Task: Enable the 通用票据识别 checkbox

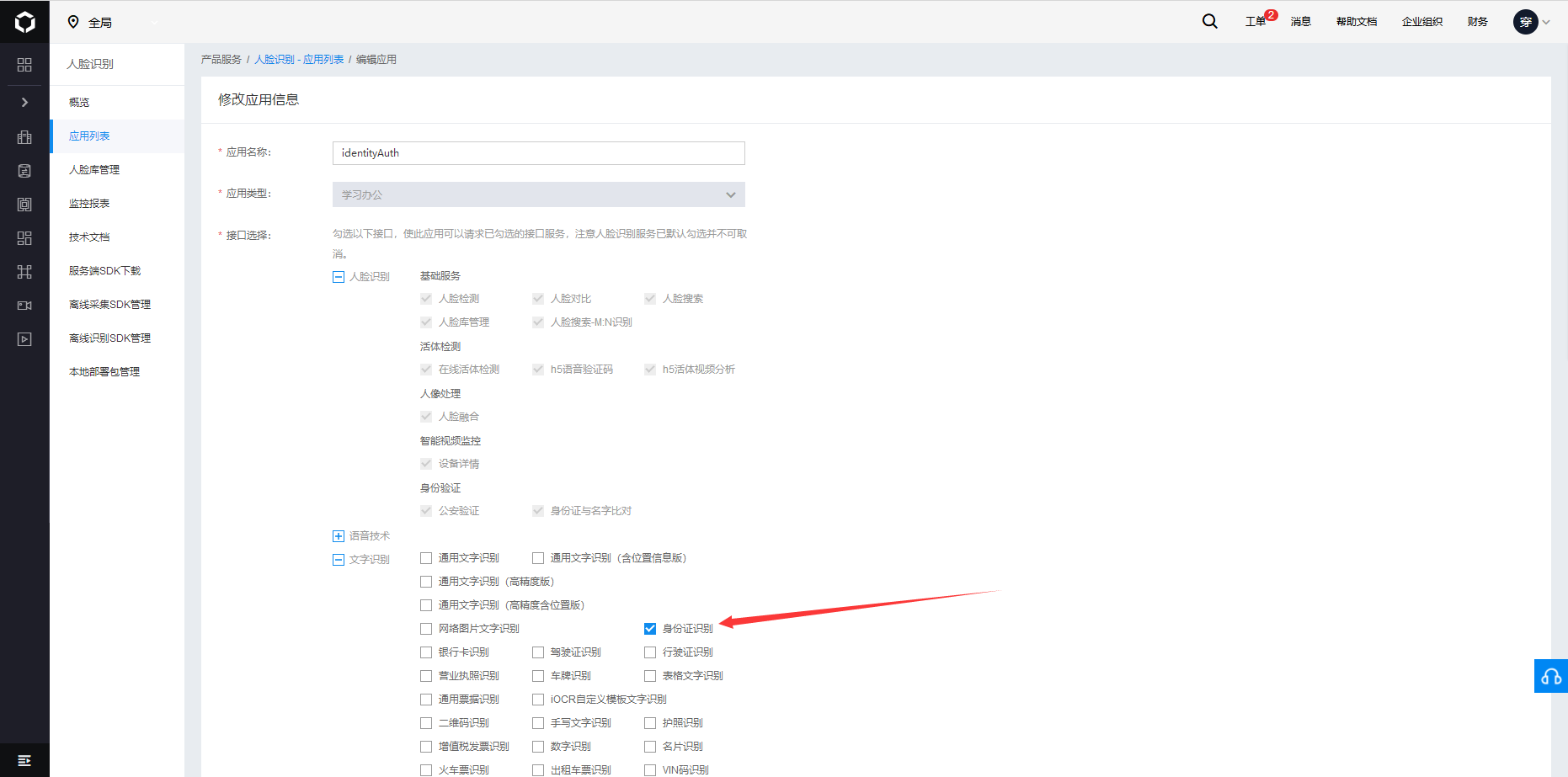Action: tap(426, 700)
